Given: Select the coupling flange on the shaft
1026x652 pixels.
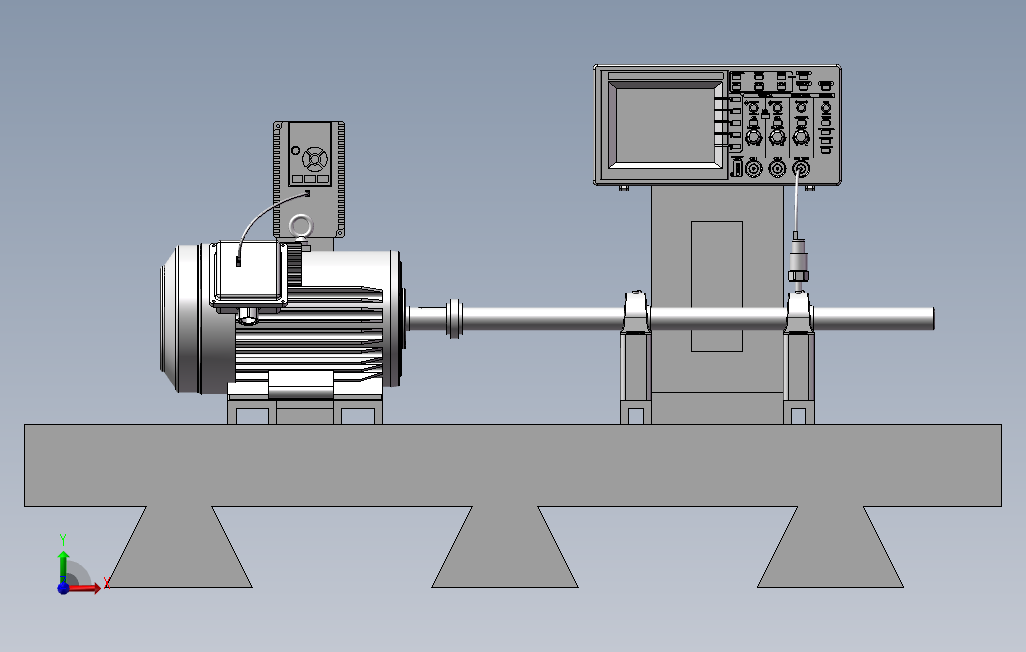Looking at the screenshot, I should (455, 318).
